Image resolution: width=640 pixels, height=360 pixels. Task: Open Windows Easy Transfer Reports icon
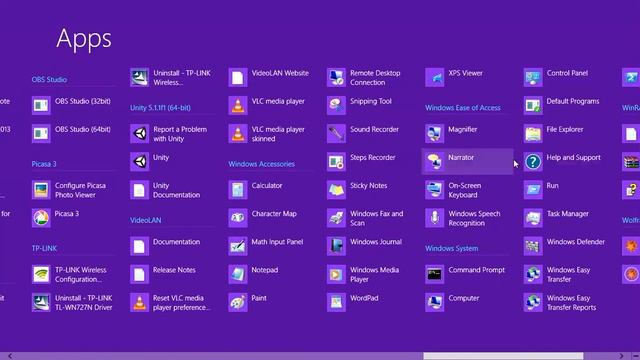click(533, 302)
